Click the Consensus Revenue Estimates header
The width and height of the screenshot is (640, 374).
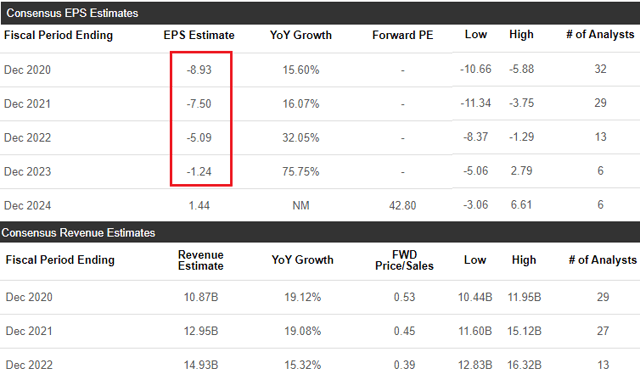tap(78, 233)
